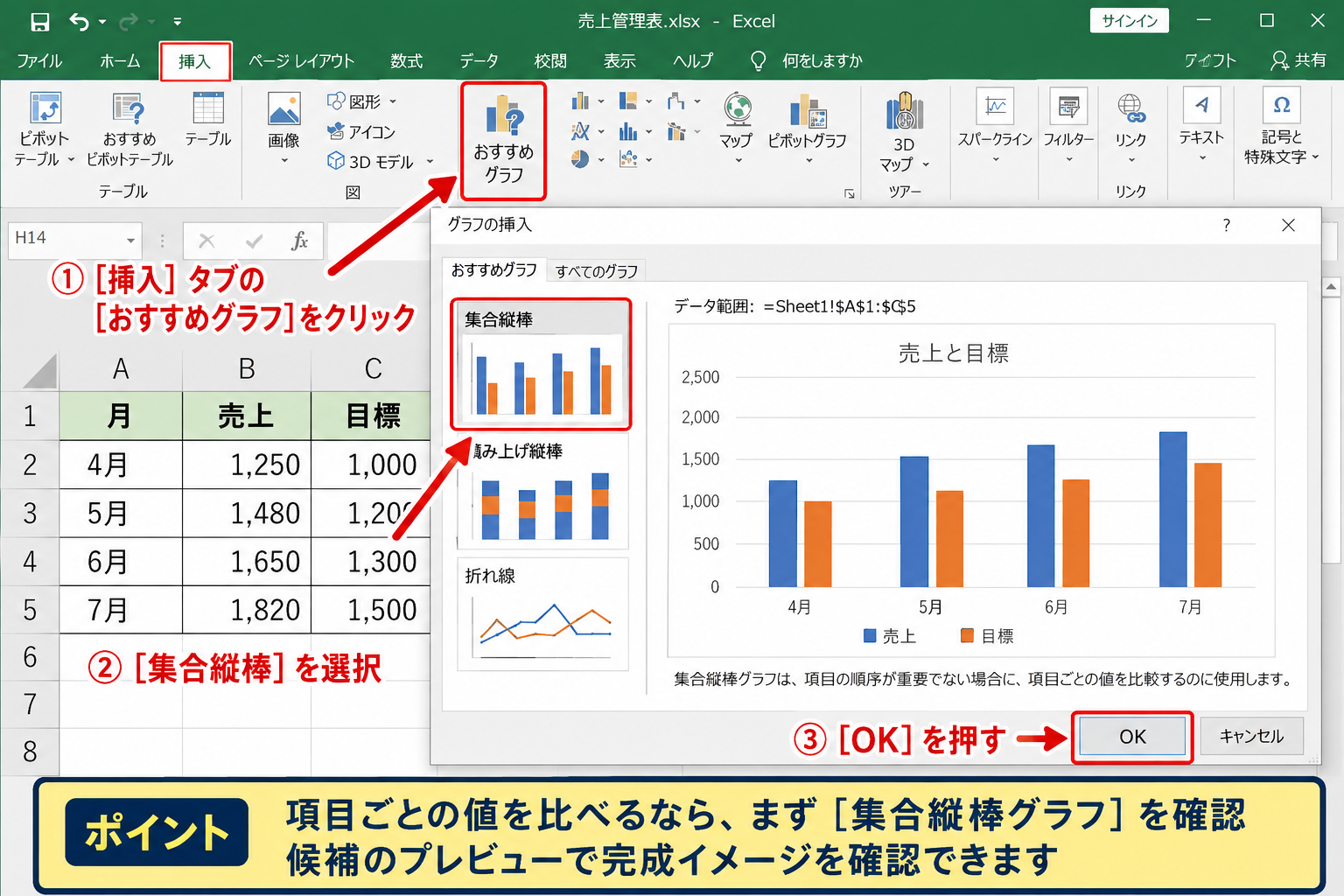Expand the 3D モデル dropdown arrow

pyautogui.click(x=430, y=161)
